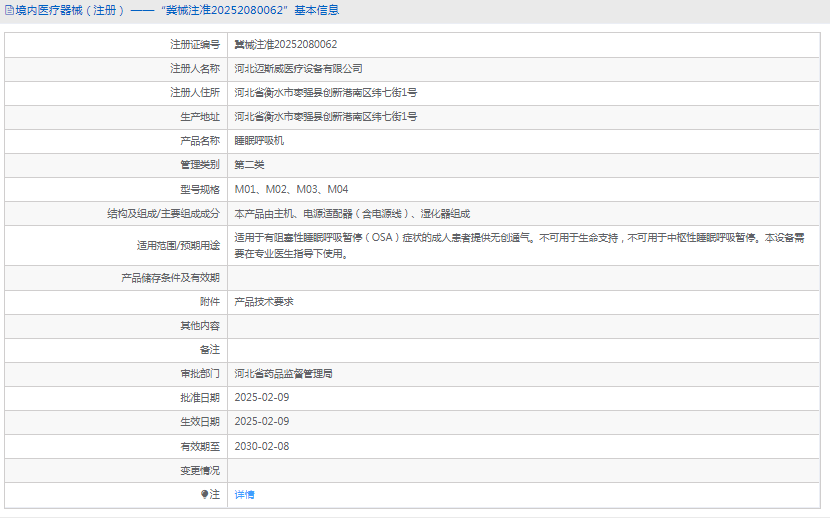The width and height of the screenshot is (830, 518).
Task: Click the 注册人住所 label
Action: click(x=195, y=93)
